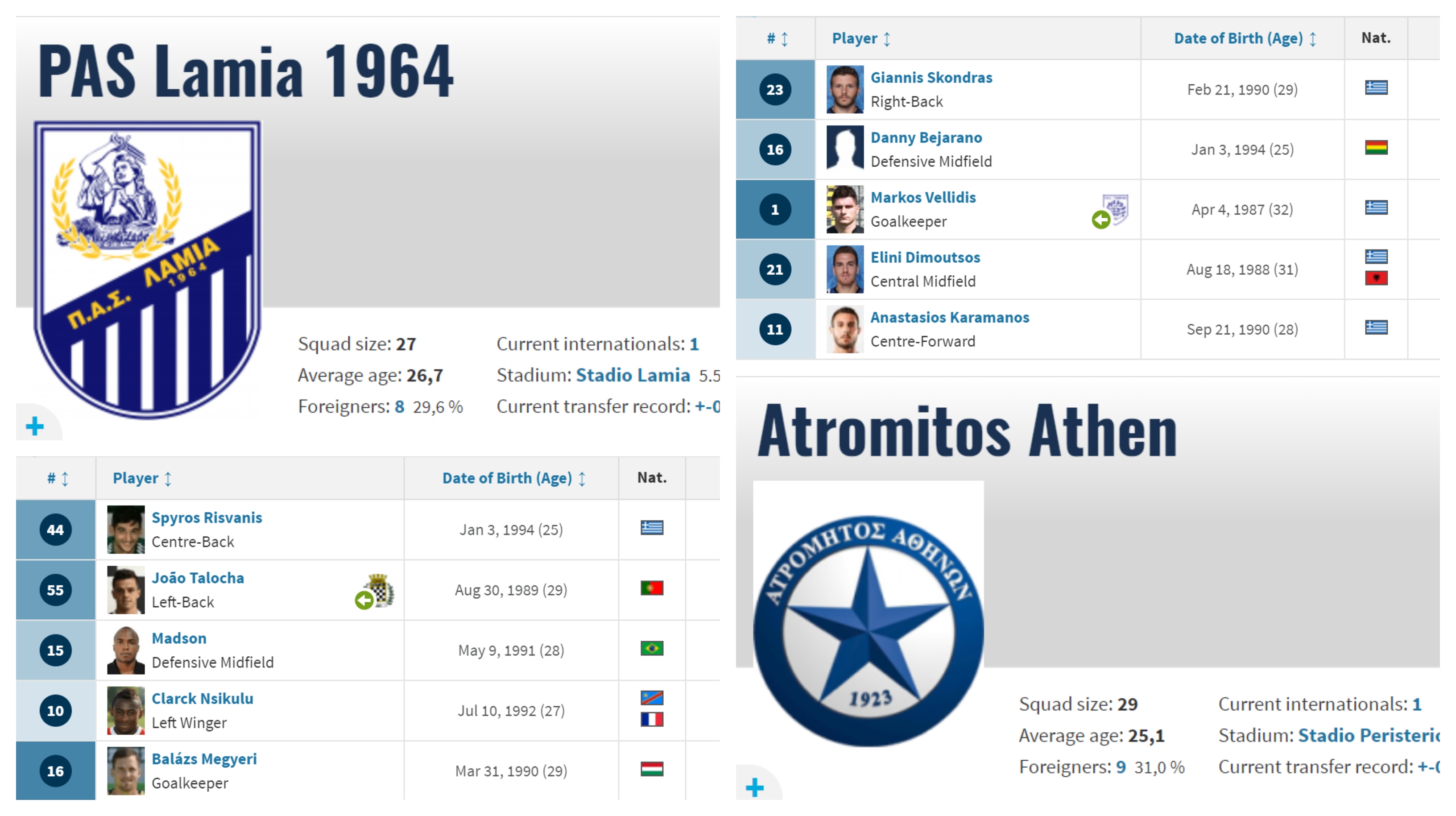1456x816 pixels.
Task: Expand PAS Lamia details with plus icon
Action: pos(35,426)
